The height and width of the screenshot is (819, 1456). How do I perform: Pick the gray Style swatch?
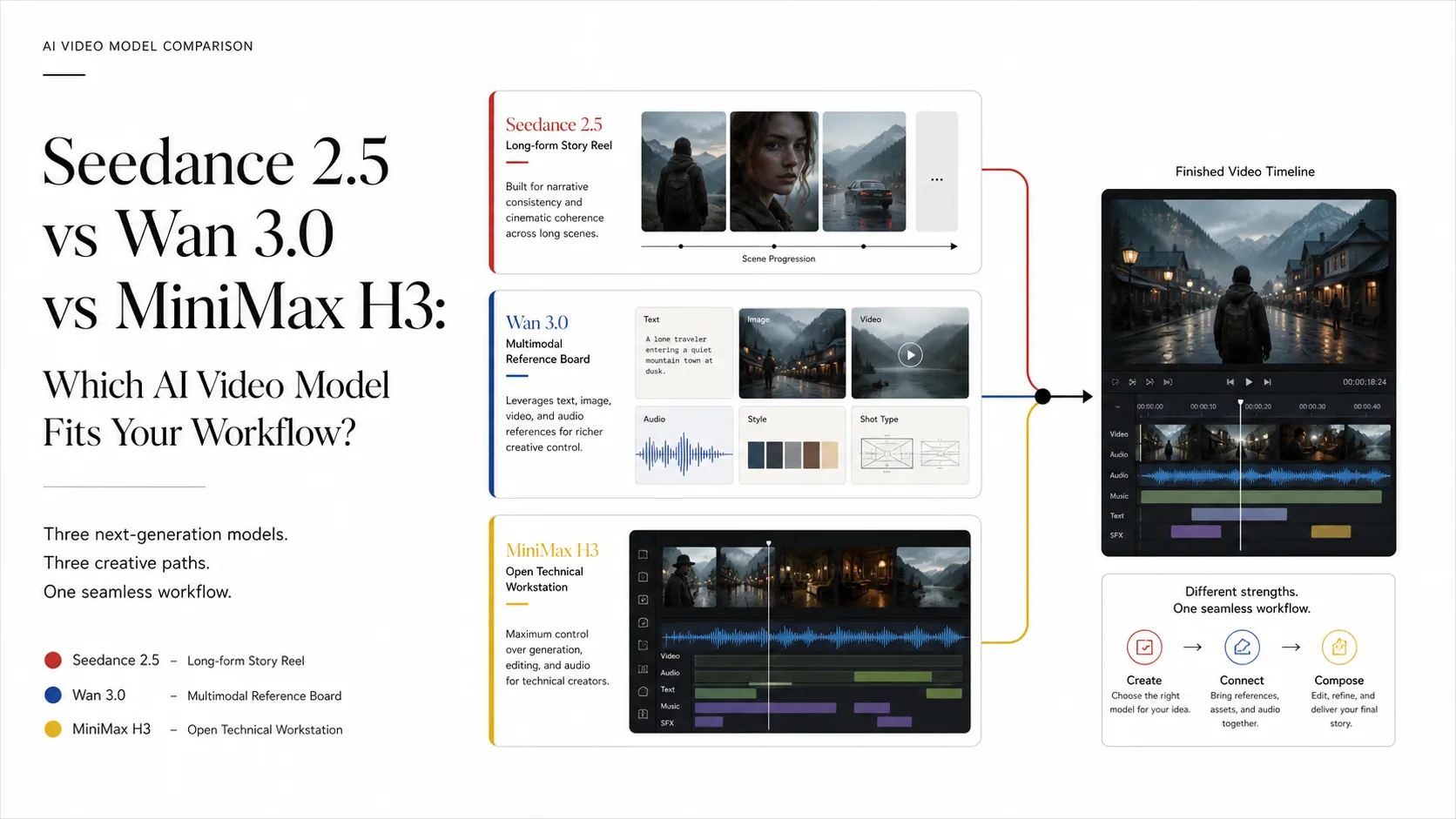pos(792,455)
